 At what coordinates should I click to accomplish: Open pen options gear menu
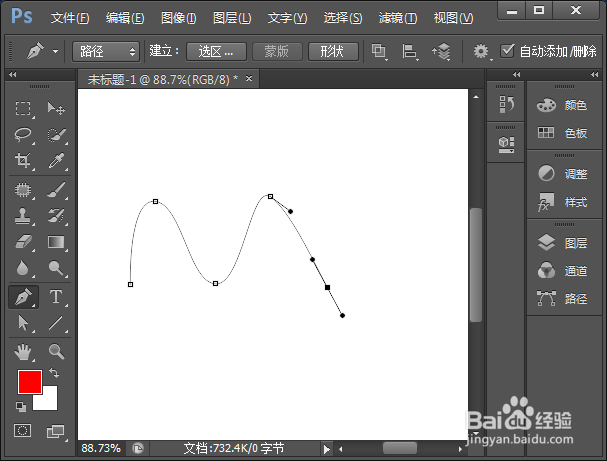[481, 51]
